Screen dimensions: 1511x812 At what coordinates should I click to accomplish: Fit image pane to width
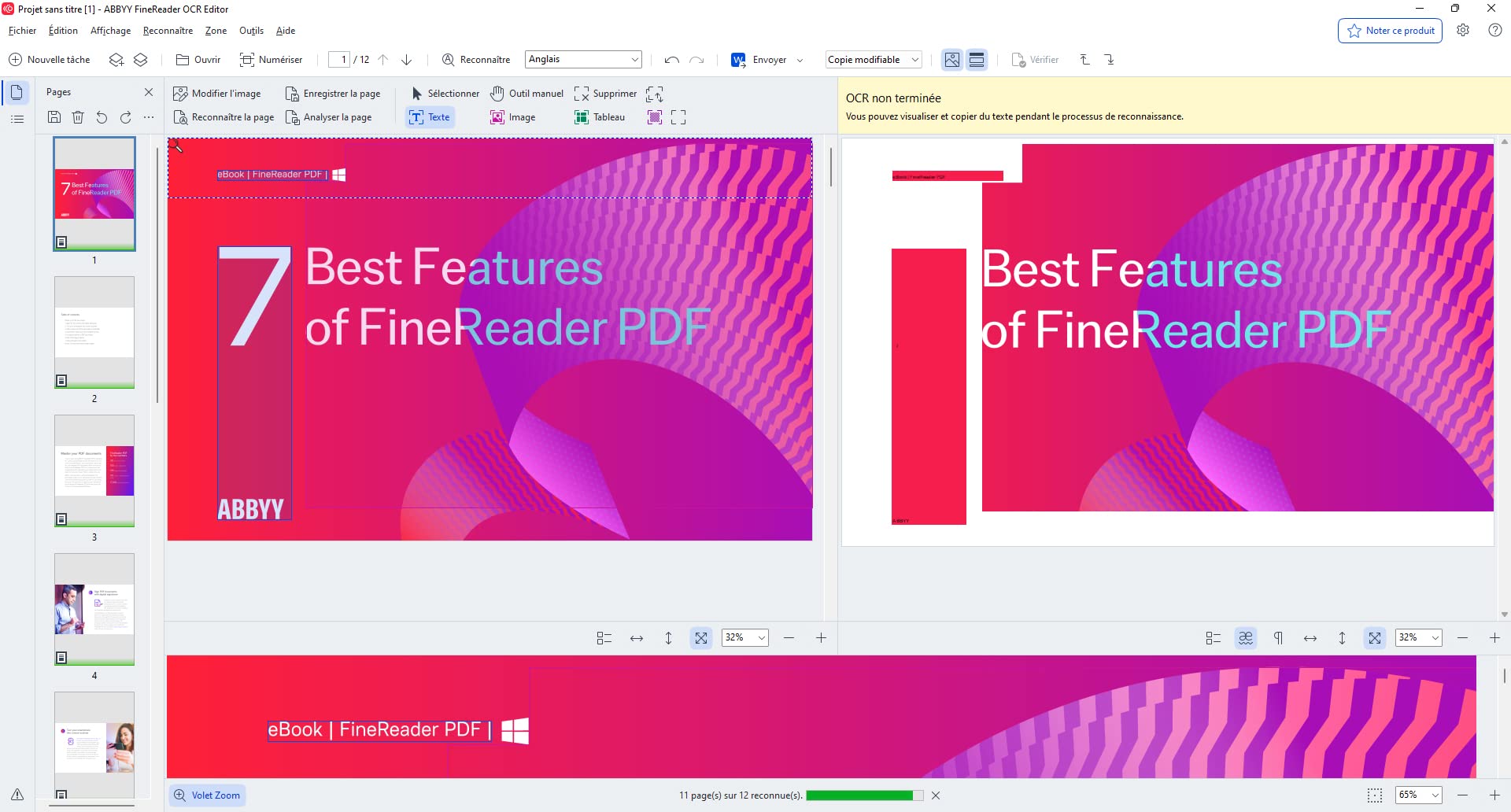[637, 638]
